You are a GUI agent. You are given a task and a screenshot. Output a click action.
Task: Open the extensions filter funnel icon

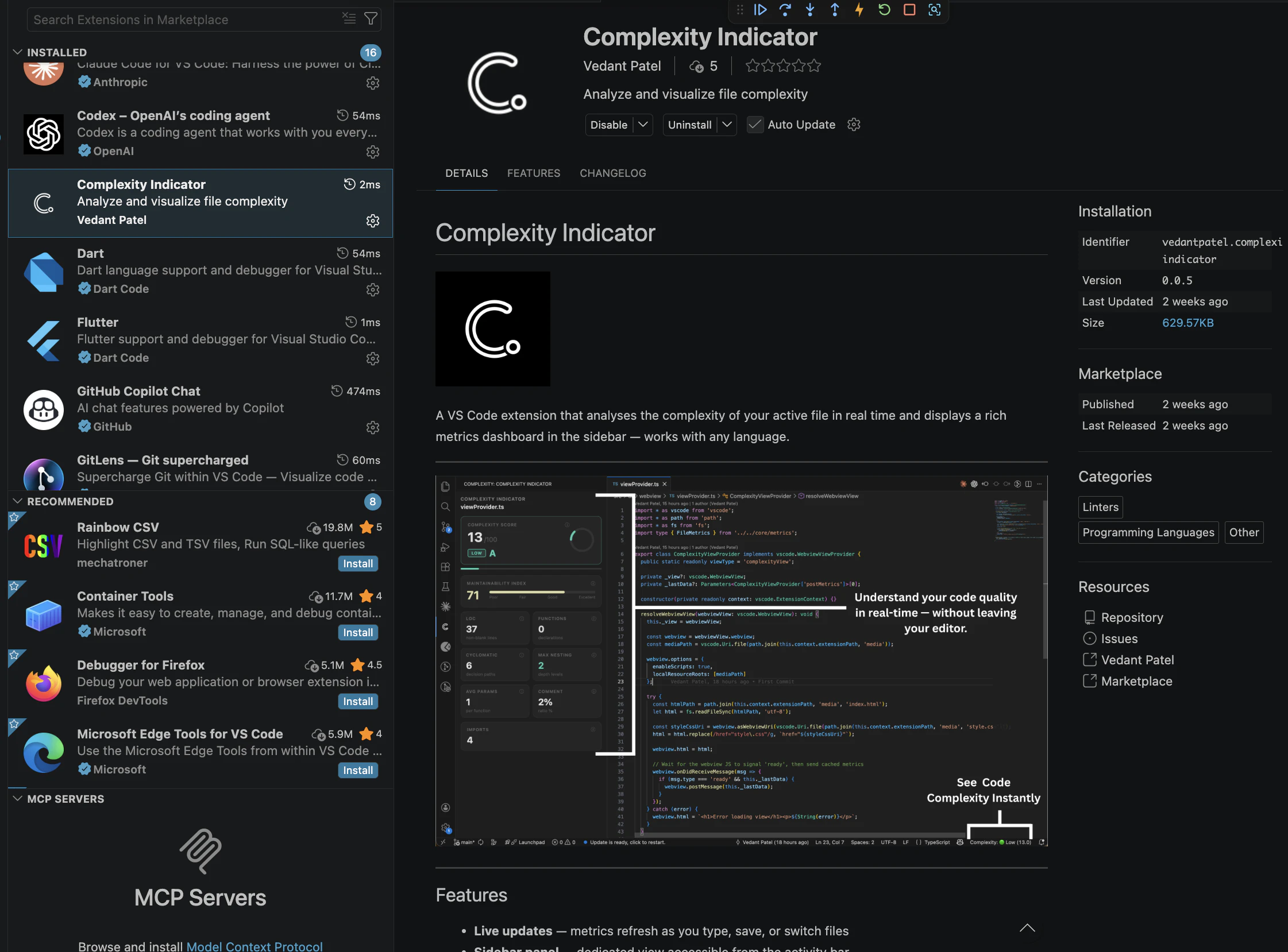[371, 18]
